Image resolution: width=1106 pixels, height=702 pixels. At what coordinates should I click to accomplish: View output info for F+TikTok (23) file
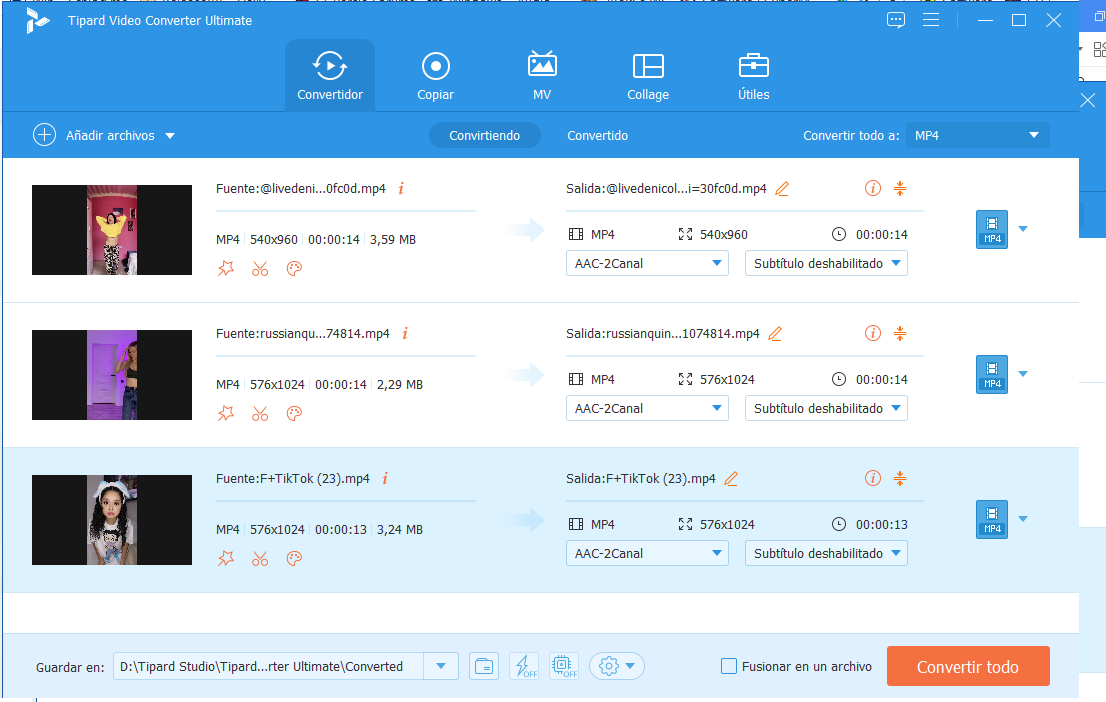873,479
